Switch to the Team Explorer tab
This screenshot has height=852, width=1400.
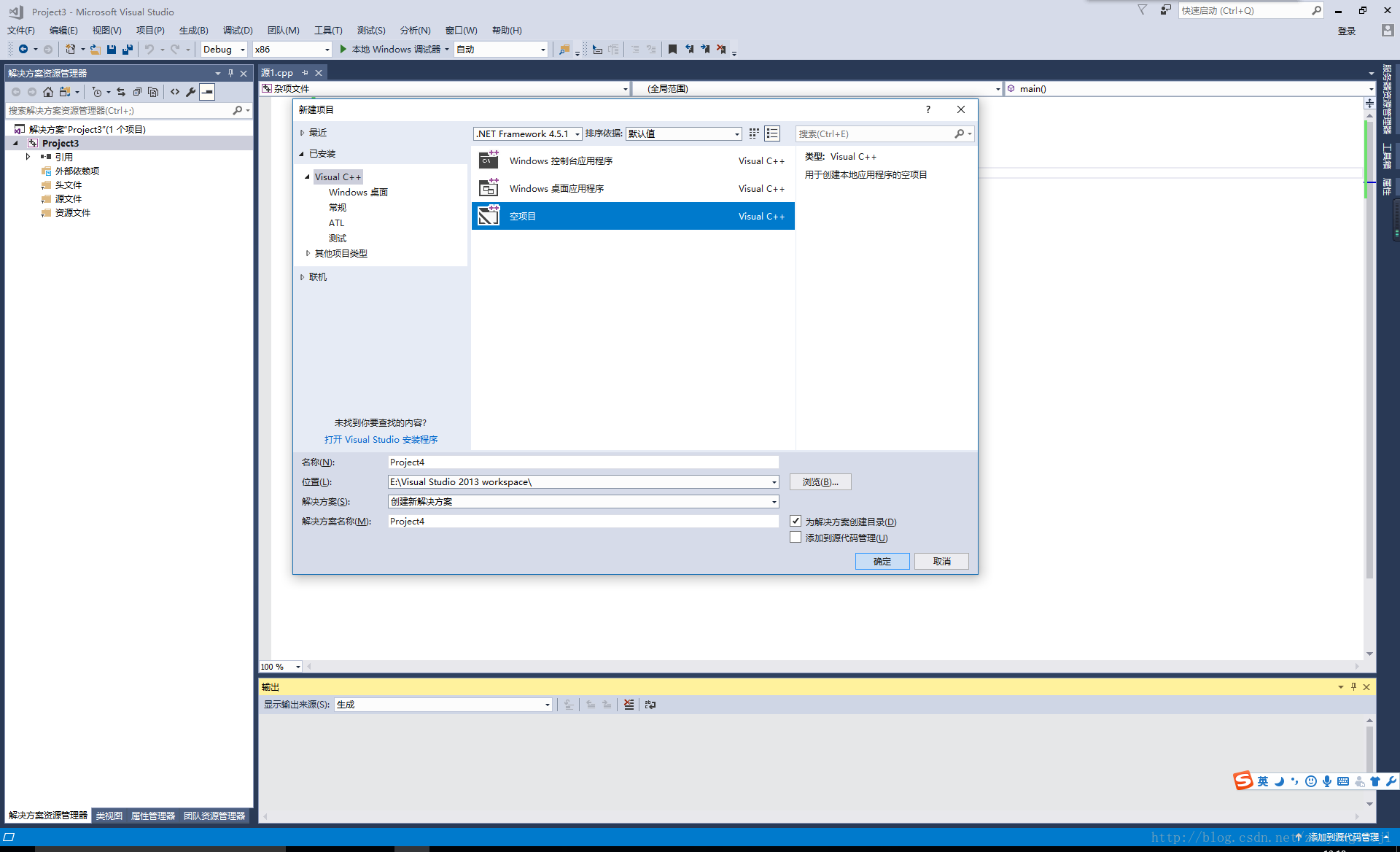tap(214, 816)
